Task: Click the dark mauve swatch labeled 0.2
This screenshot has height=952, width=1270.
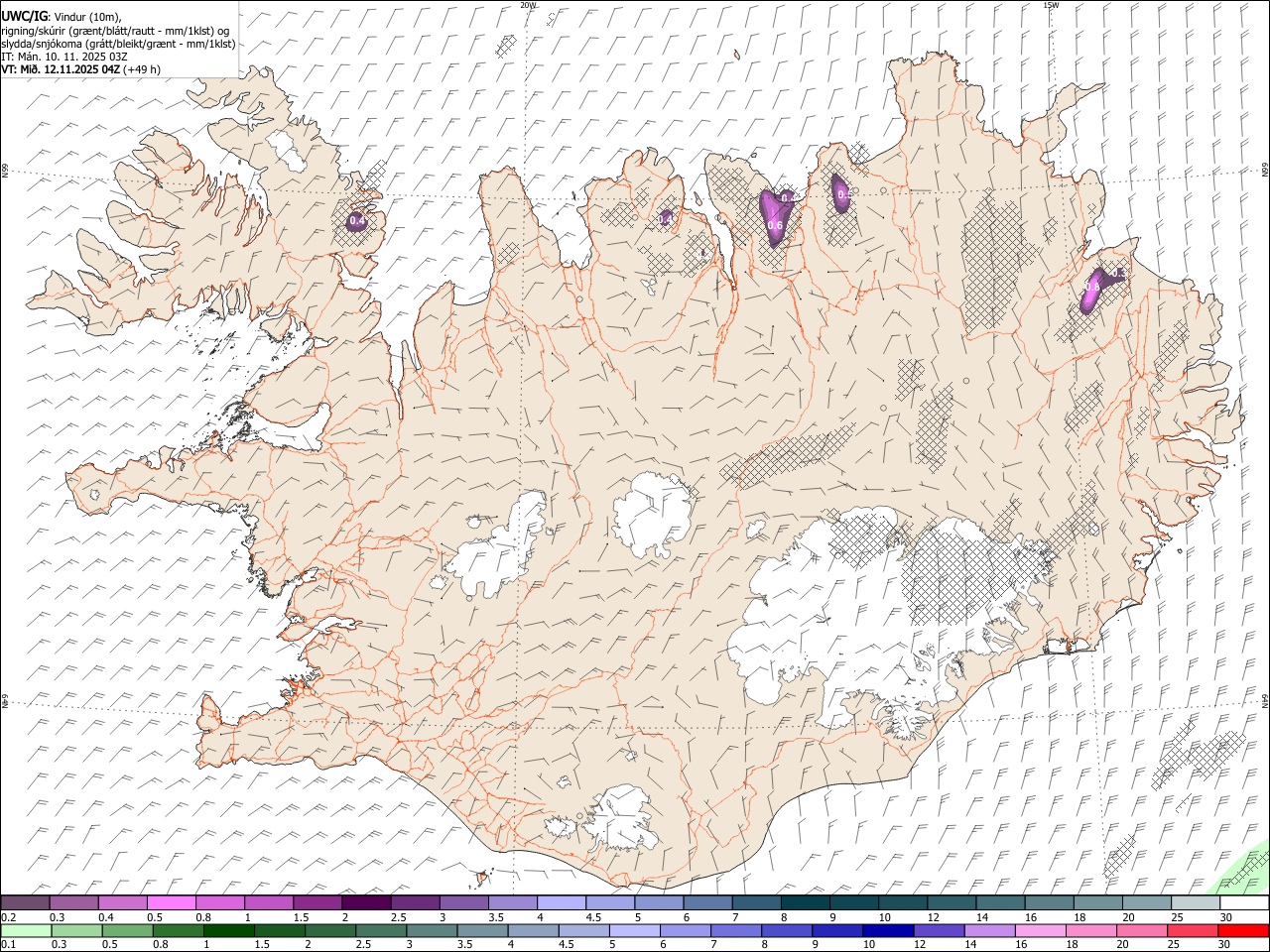Action: (x=25, y=903)
